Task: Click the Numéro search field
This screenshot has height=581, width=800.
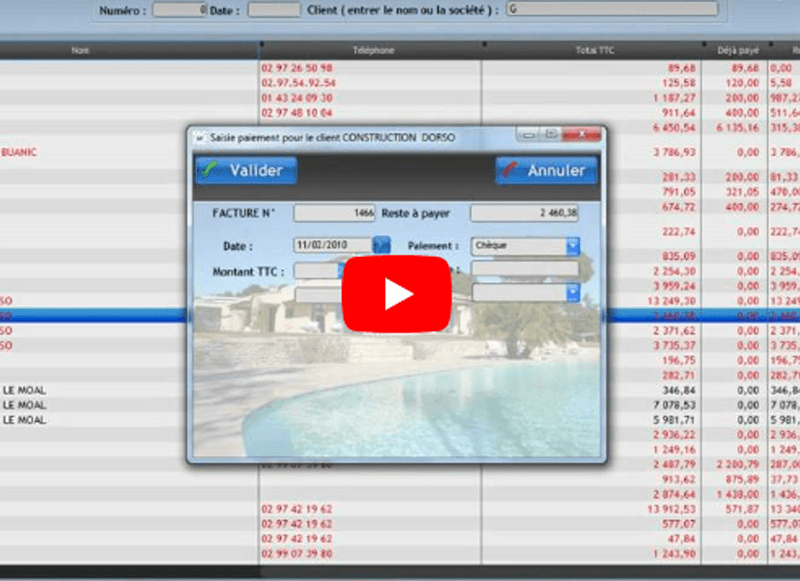Action: (180, 9)
